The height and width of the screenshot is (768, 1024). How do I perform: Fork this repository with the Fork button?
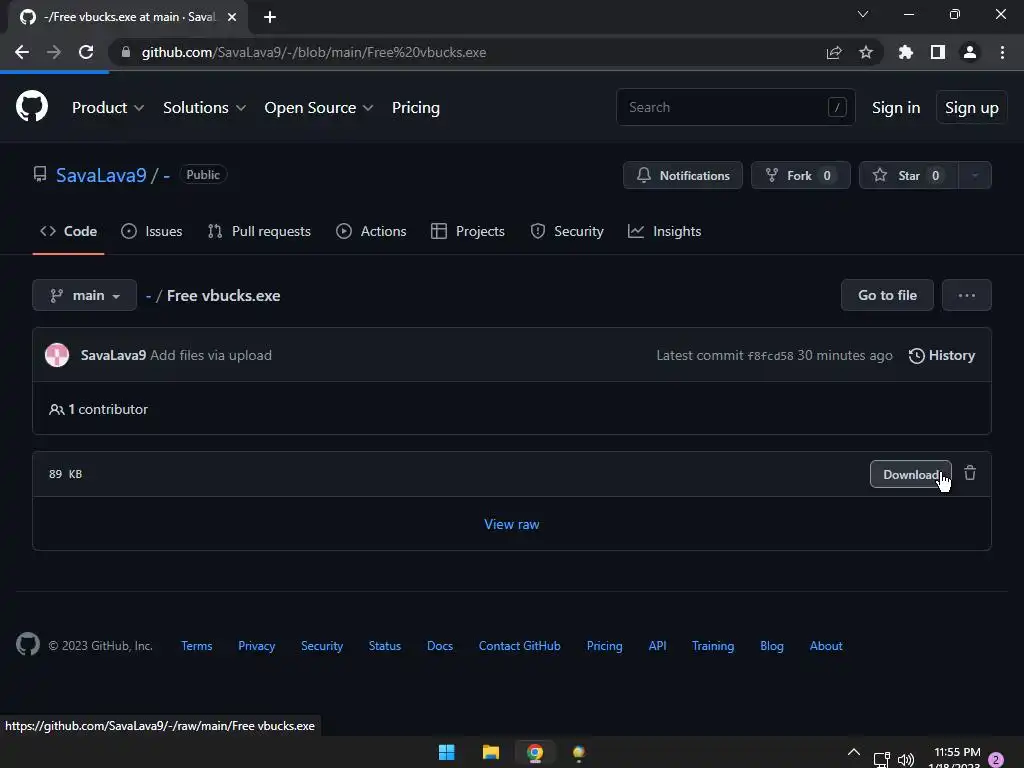click(x=800, y=175)
